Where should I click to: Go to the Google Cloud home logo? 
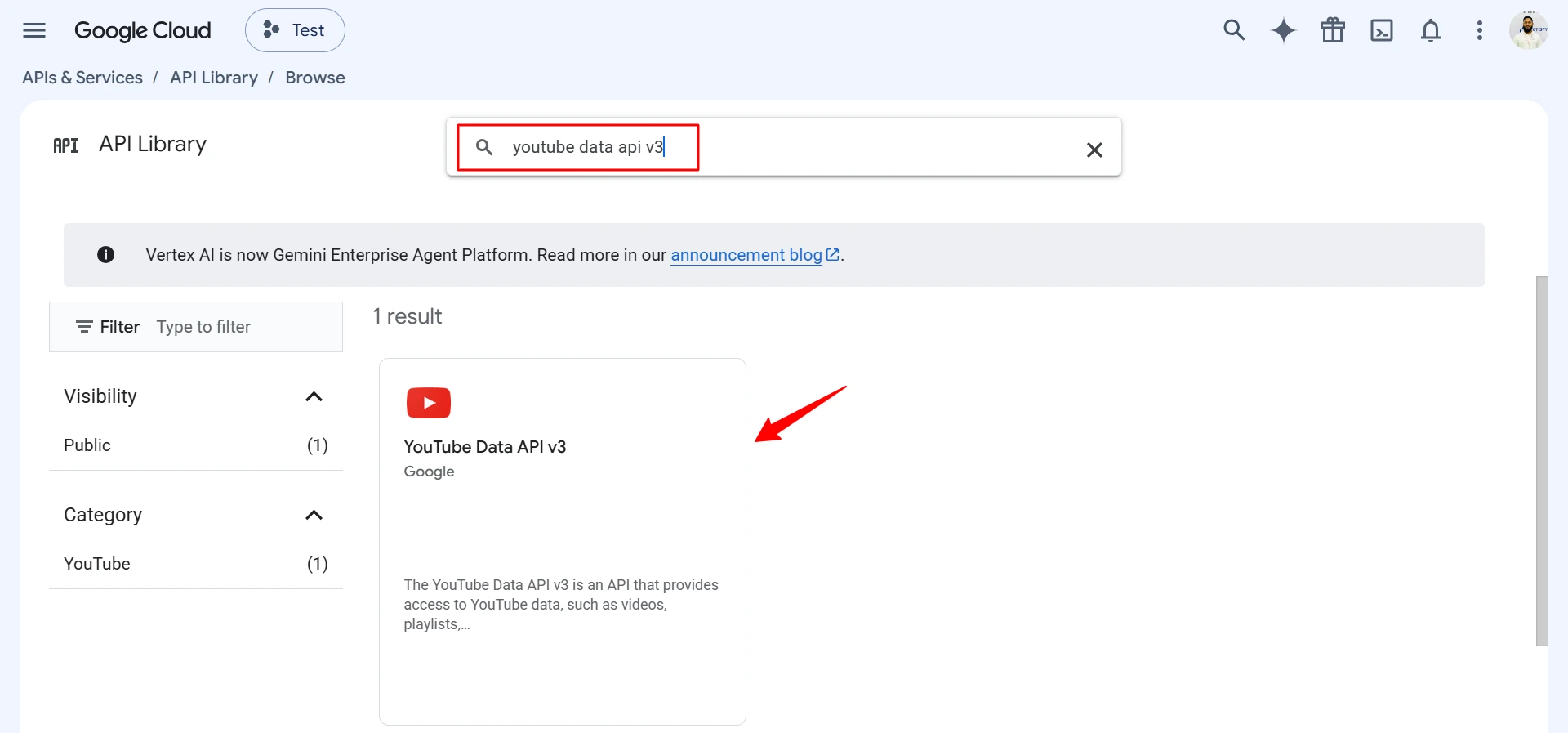pyautogui.click(x=143, y=30)
